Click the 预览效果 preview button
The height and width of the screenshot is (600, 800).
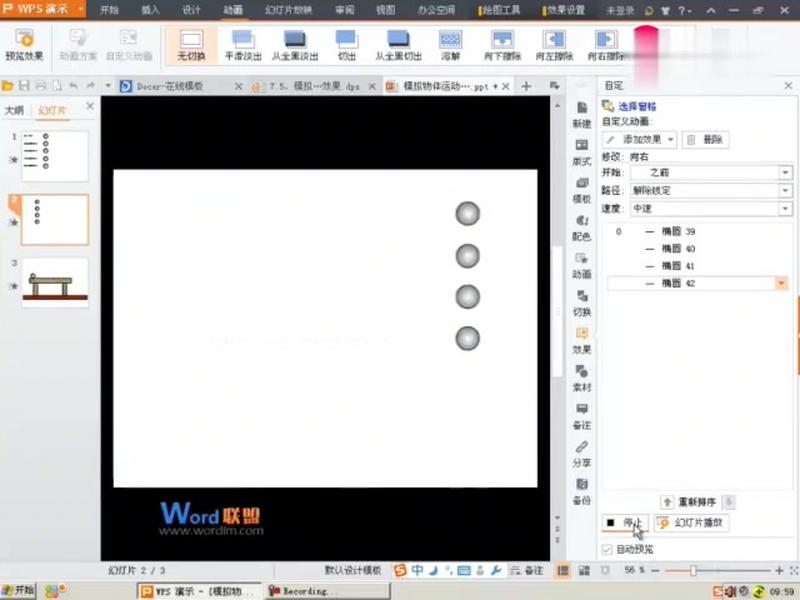25,45
